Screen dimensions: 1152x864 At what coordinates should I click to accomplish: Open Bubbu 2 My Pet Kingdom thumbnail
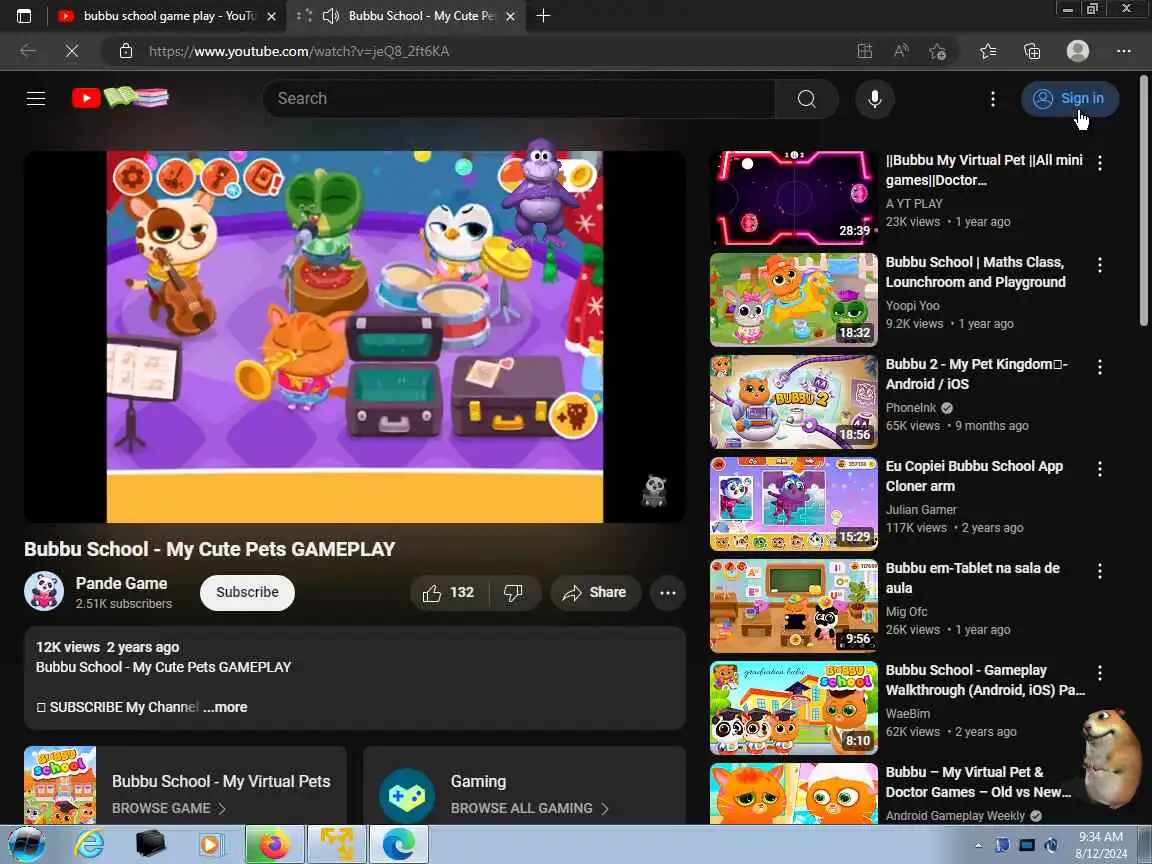(x=793, y=402)
